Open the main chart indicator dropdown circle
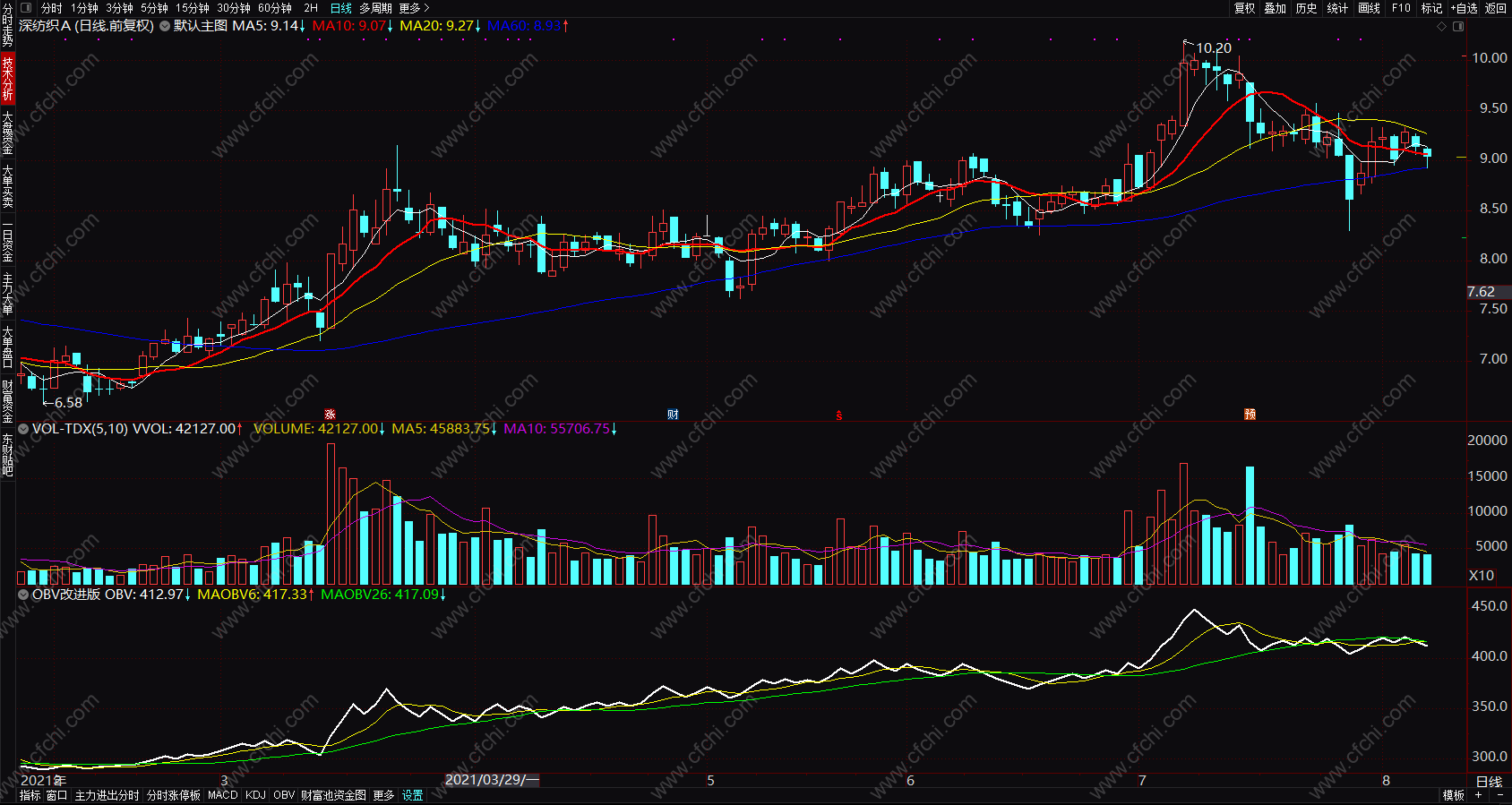 coord(165,26)
